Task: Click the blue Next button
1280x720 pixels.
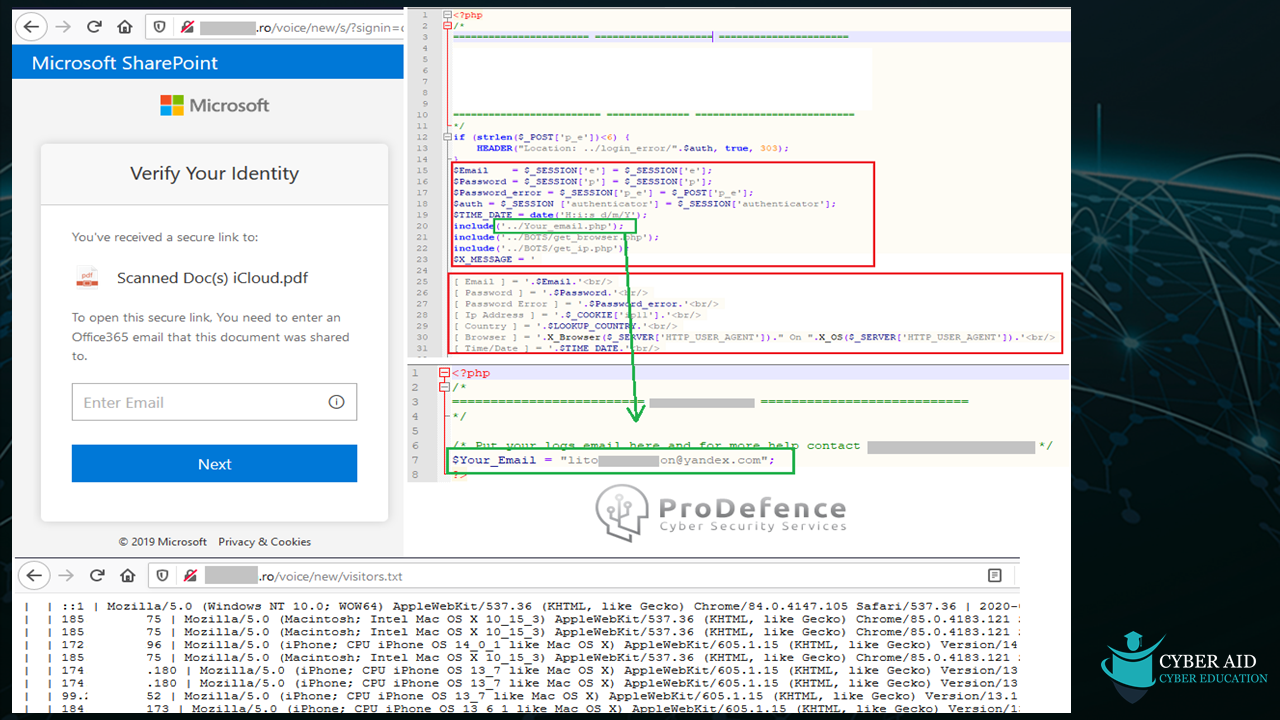Action: [x=214, y=464]
